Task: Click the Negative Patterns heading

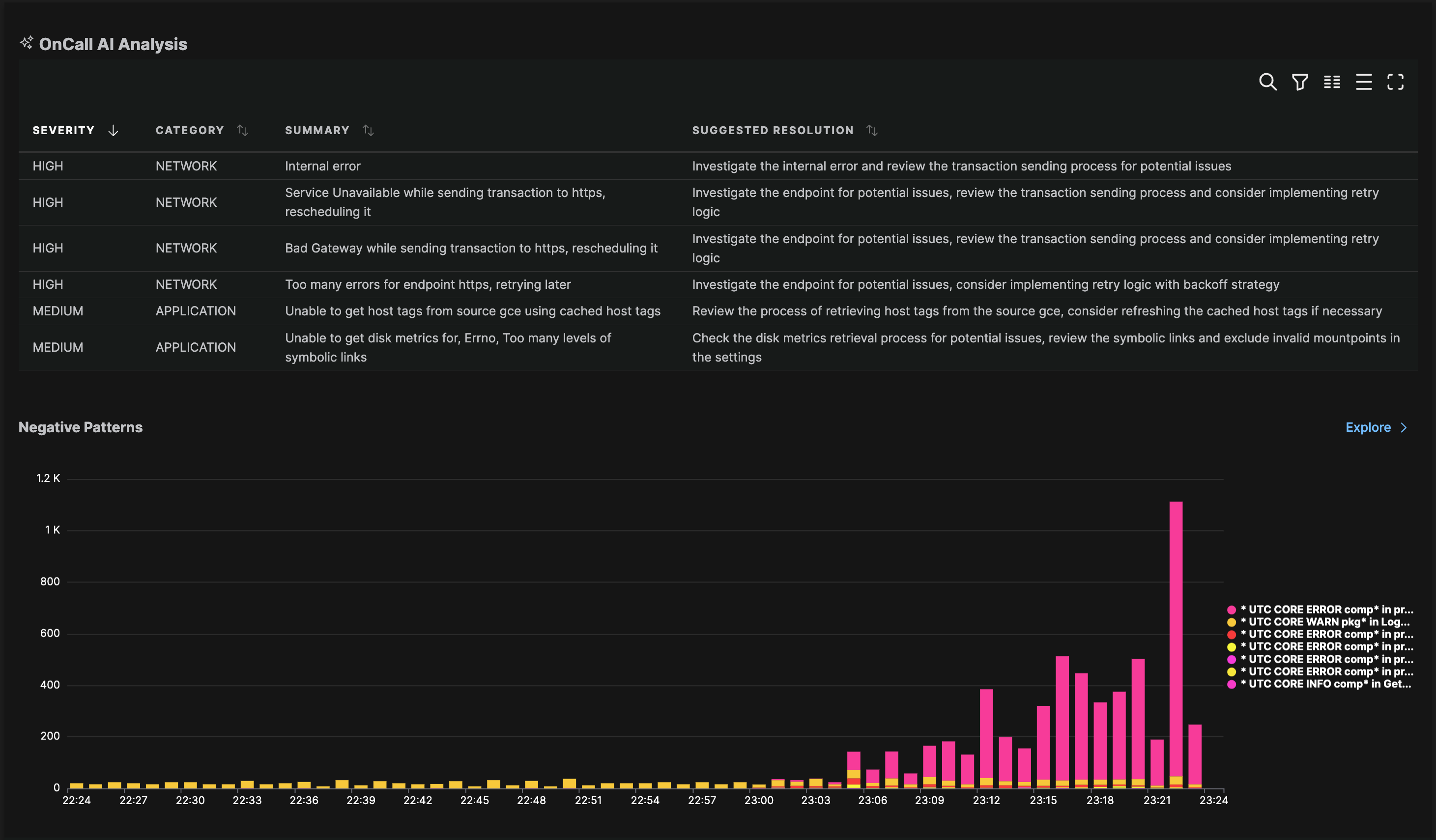Action: pos(80,428)
